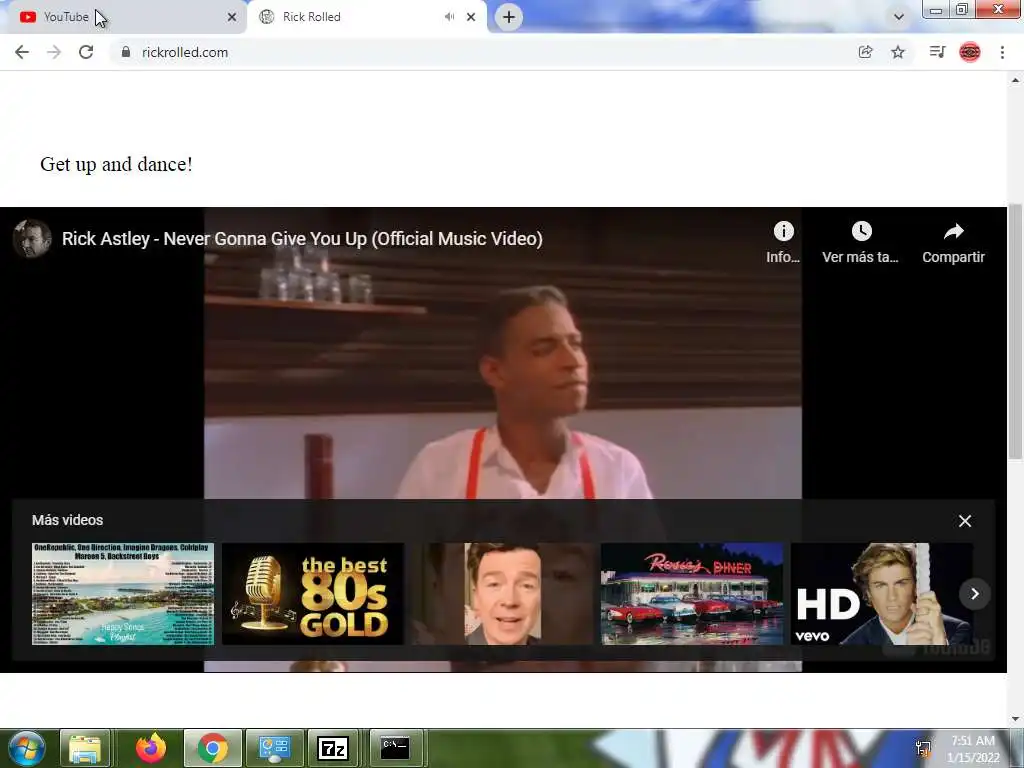Go back to the previous page
The height and width of the screenshot is (768, 1024).
[22, 52]
